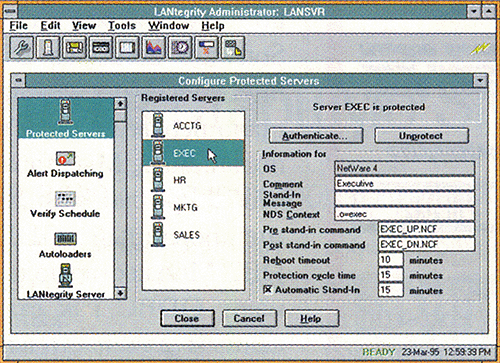
Task: Click the Post stand-in command field
Action: [x=426, y=244]
